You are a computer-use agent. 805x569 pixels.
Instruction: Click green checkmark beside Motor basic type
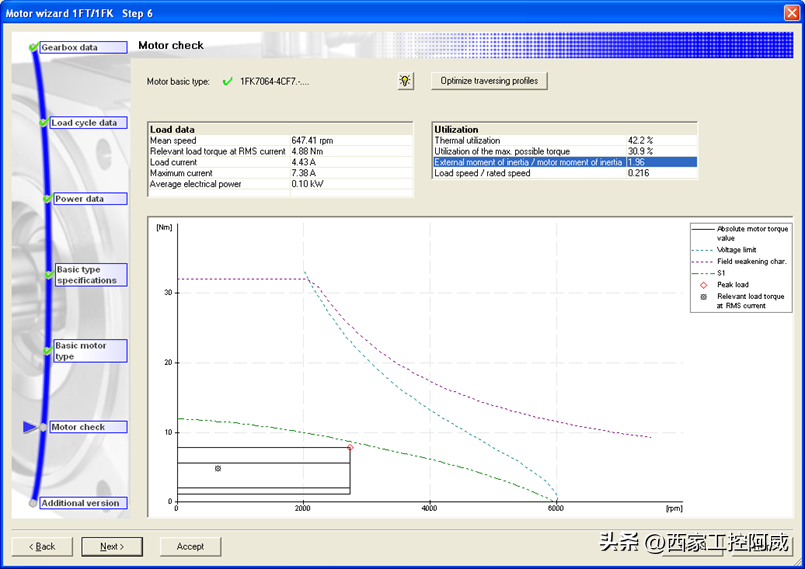pyautogui.click(x=227, y=81)
